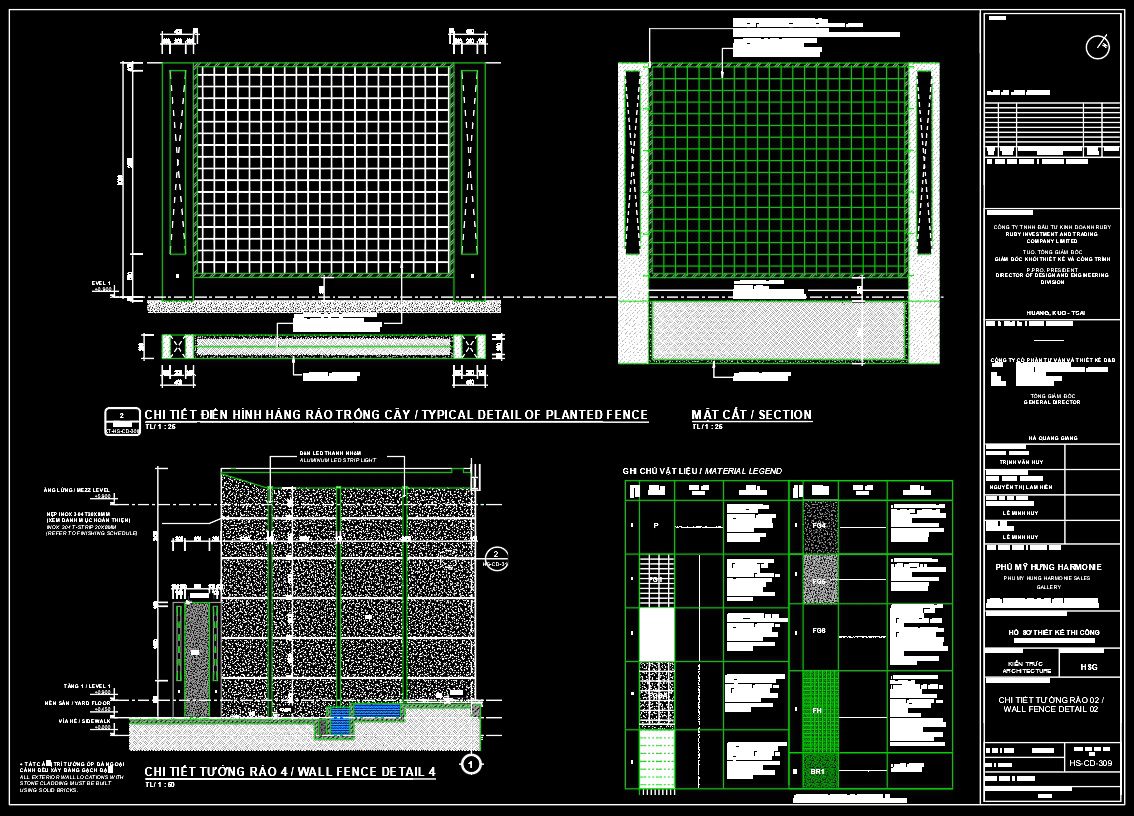This screenshot has height=816, width=1134.
Task: Select the Mặt Cắt / Section title
Action: (751, 415)
